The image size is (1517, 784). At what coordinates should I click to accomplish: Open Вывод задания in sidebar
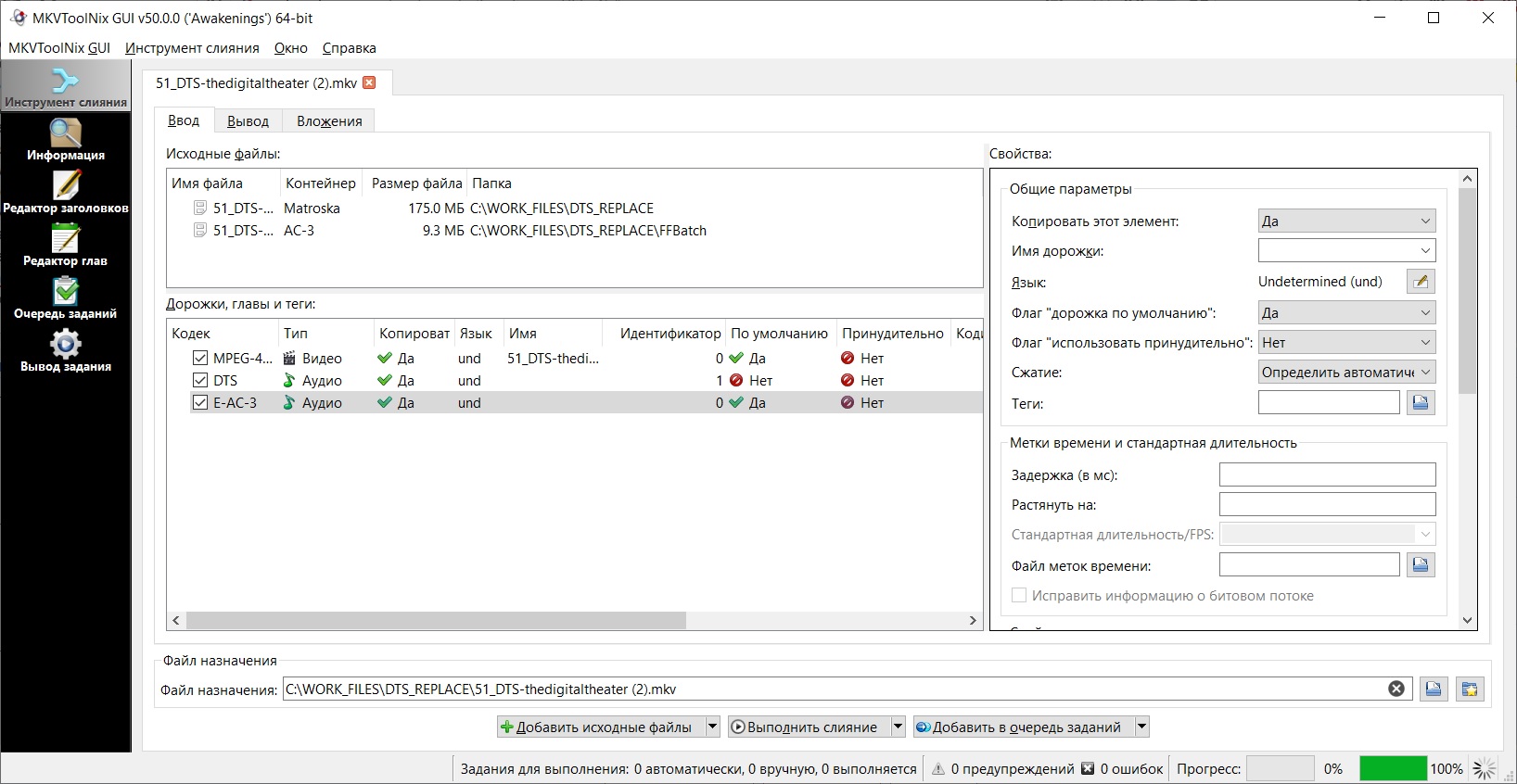(65, 351)
